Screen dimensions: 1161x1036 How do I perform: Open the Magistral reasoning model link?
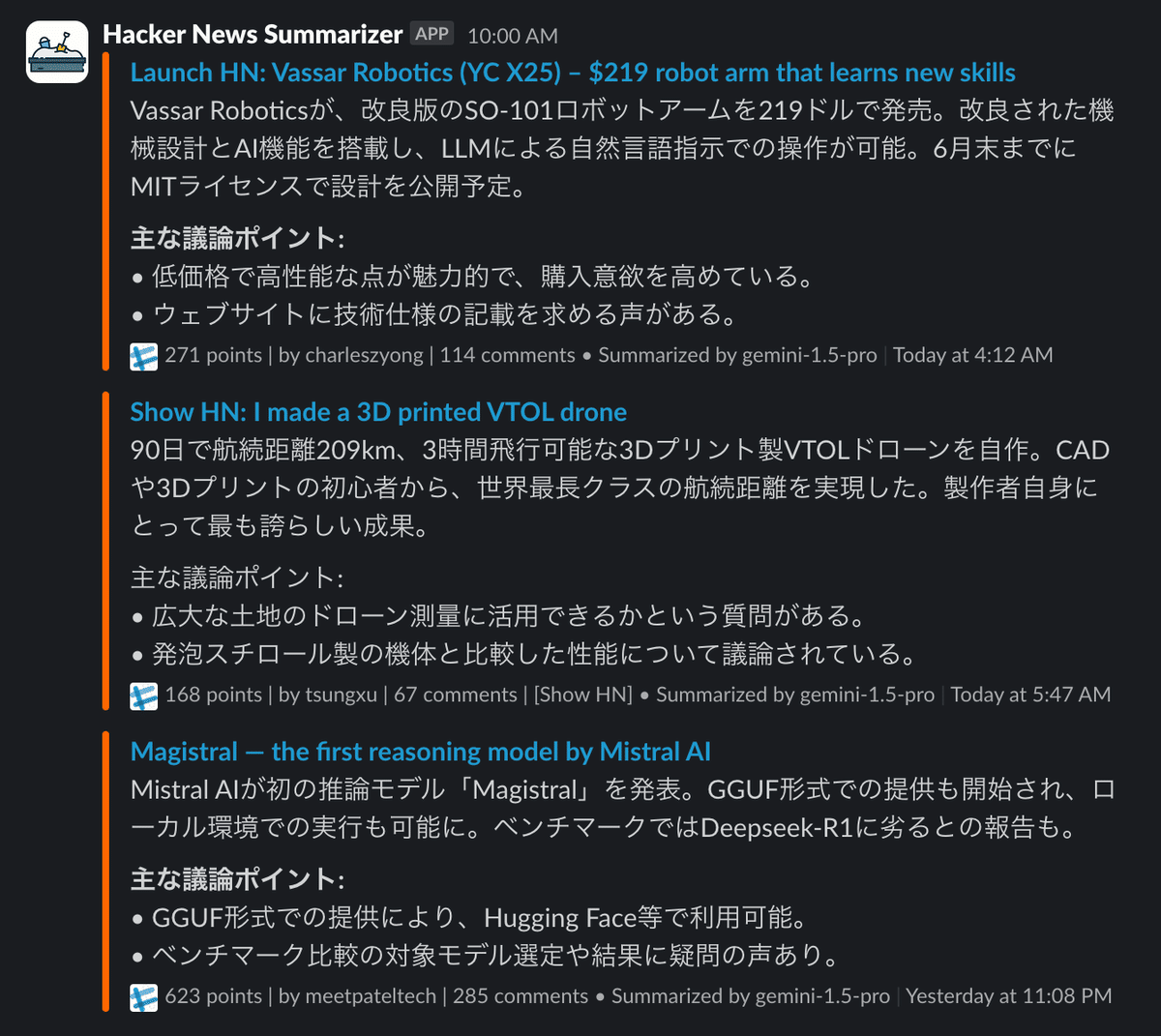(420, 752)
